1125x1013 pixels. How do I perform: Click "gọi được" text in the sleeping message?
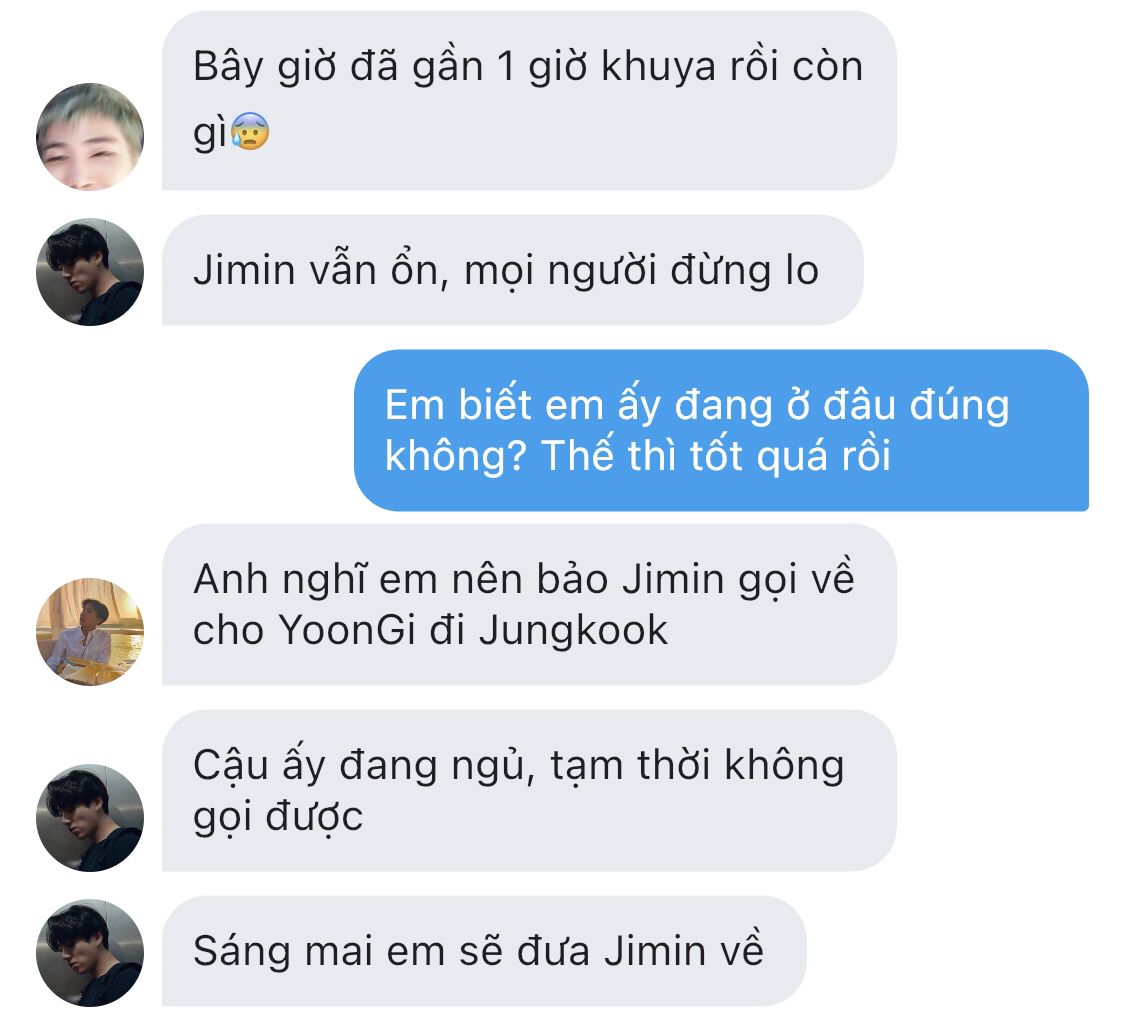(278, 817)
